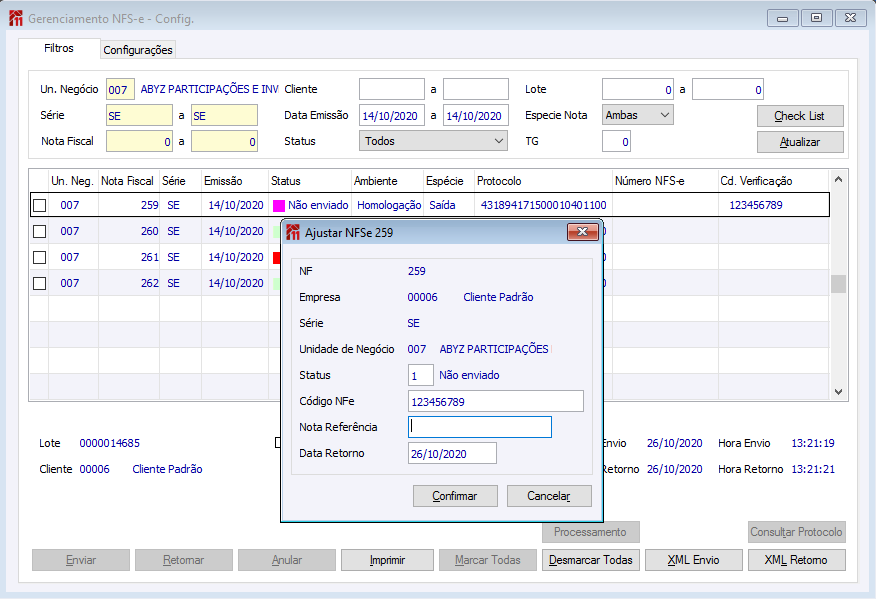This screenshot has width=876, height=599.
Task: Close the Ajustar NFSe 259 dialog
Action: point(583,232)
